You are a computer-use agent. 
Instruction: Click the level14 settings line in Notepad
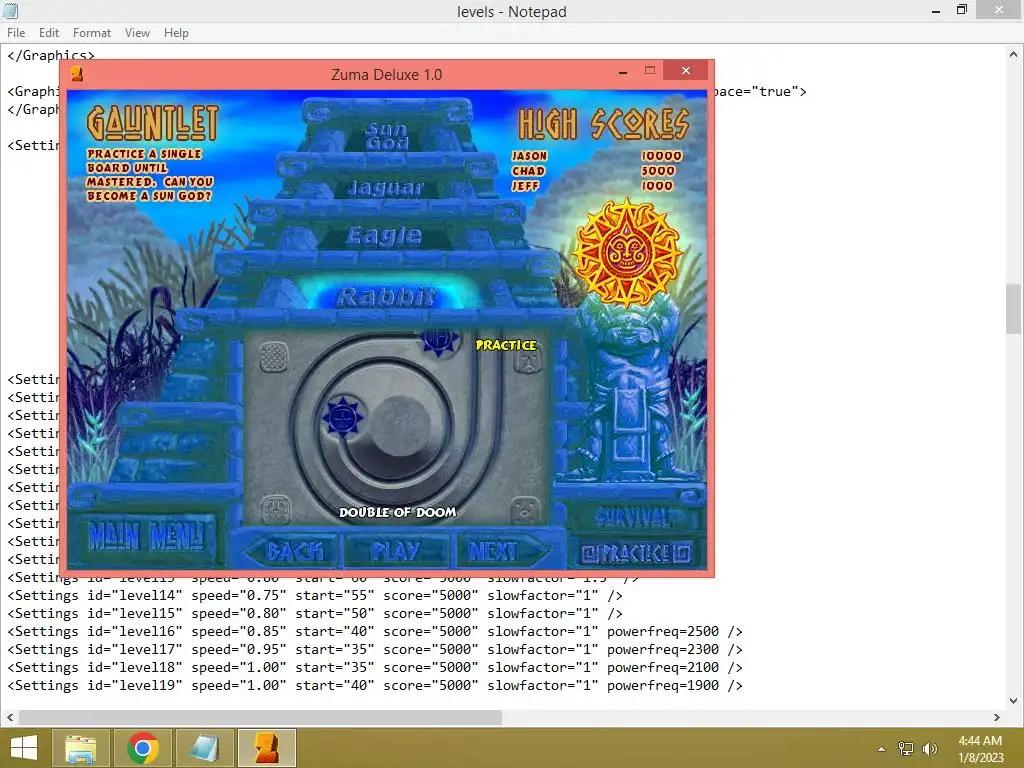point(315,596)
